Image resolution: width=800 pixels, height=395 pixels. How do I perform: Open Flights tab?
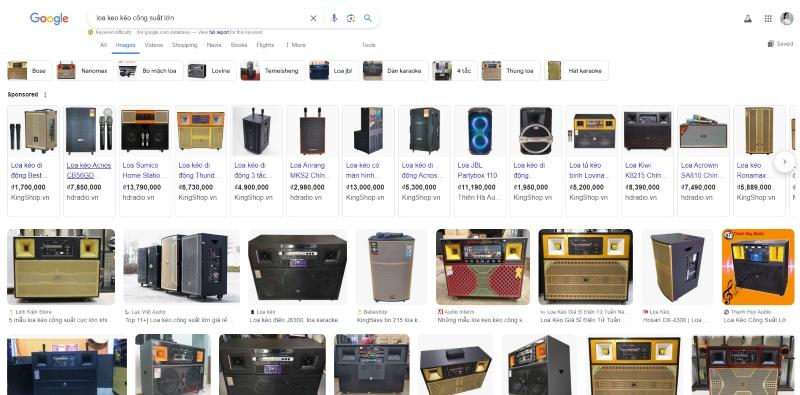point(265,45)
